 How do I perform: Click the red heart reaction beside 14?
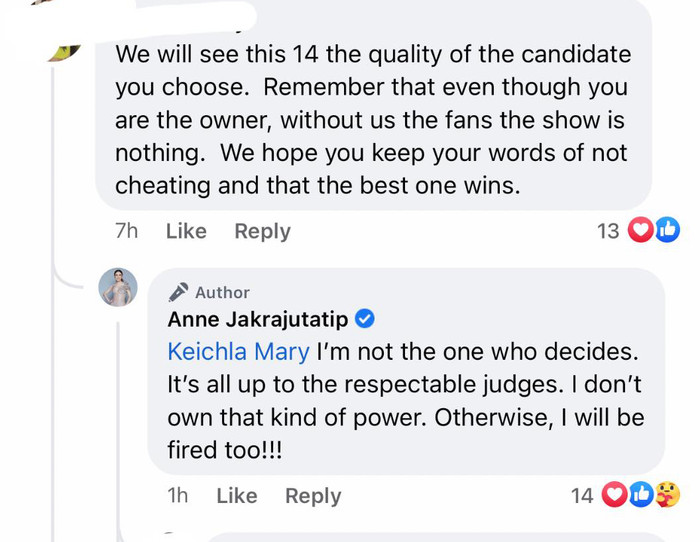click(616, 494)
